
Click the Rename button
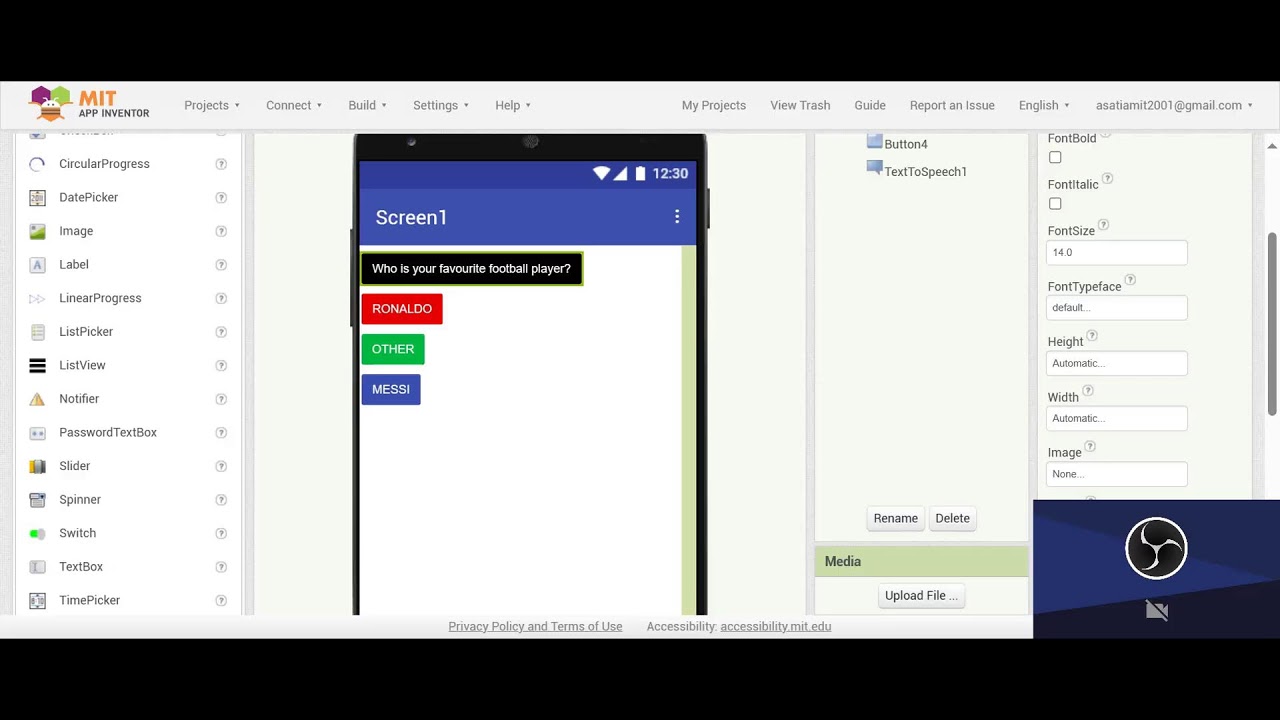[x=896, y=518]
